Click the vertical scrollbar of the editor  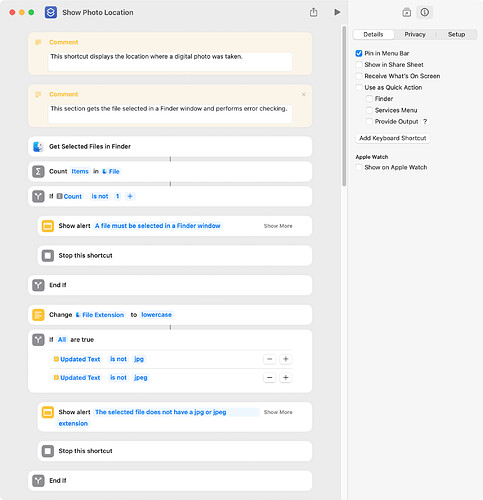click(x=344, y=106)
